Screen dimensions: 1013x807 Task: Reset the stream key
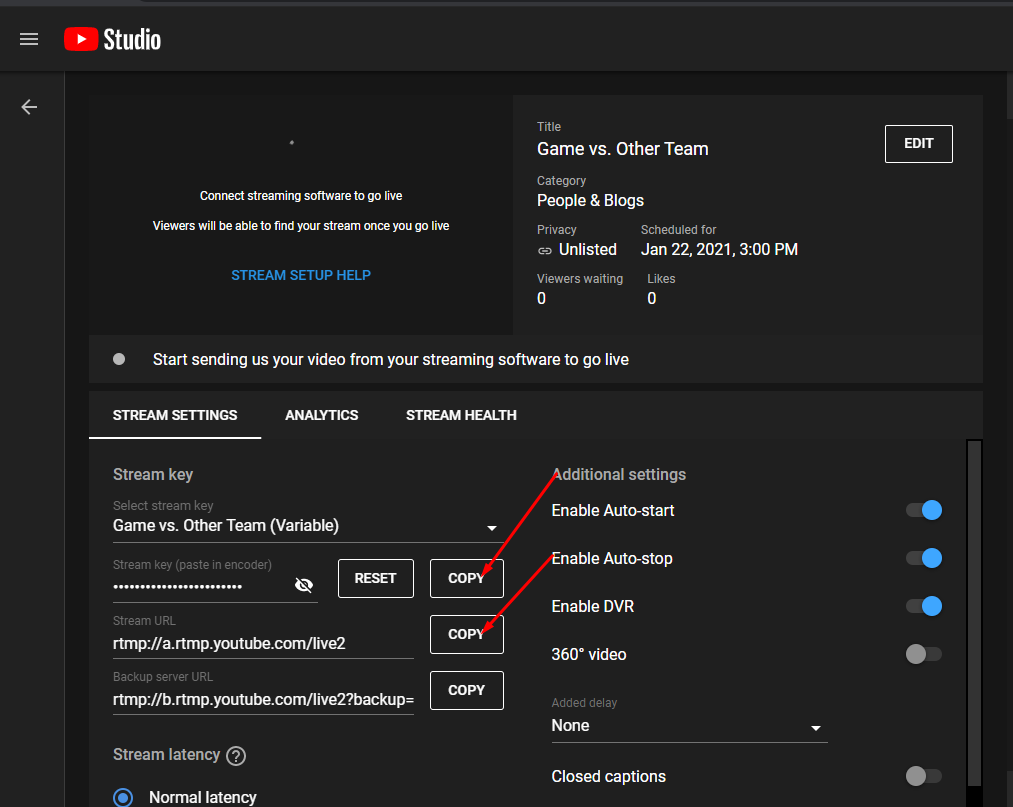click(x=375, y=578)
